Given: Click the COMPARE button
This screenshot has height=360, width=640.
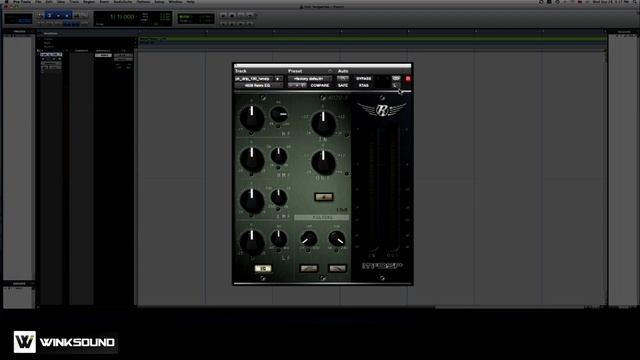Looking at the screenshot, I should pyautogui.click(x=320, y=85).
